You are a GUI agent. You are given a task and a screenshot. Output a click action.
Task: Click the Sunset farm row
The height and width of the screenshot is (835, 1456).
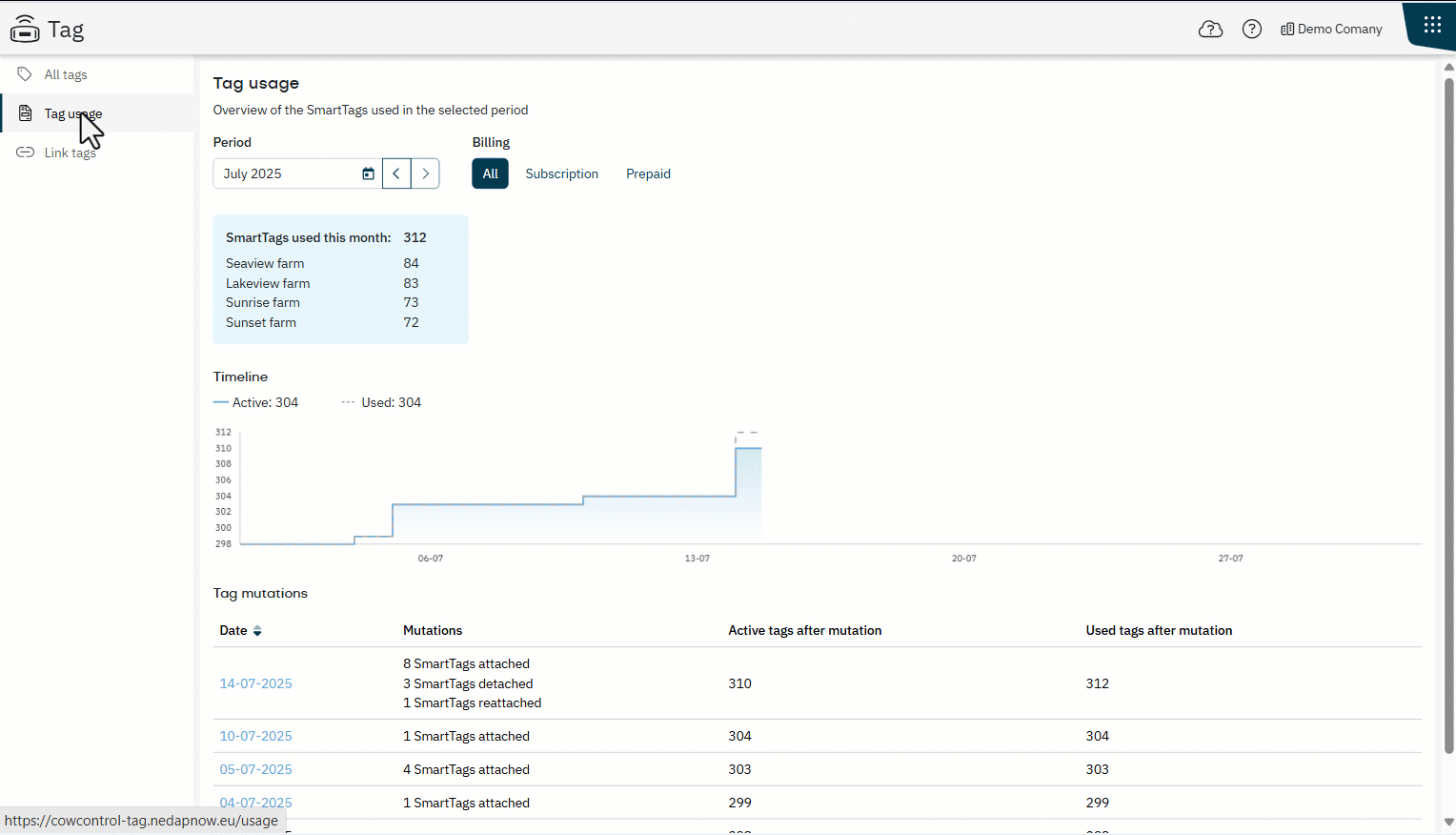322,322
